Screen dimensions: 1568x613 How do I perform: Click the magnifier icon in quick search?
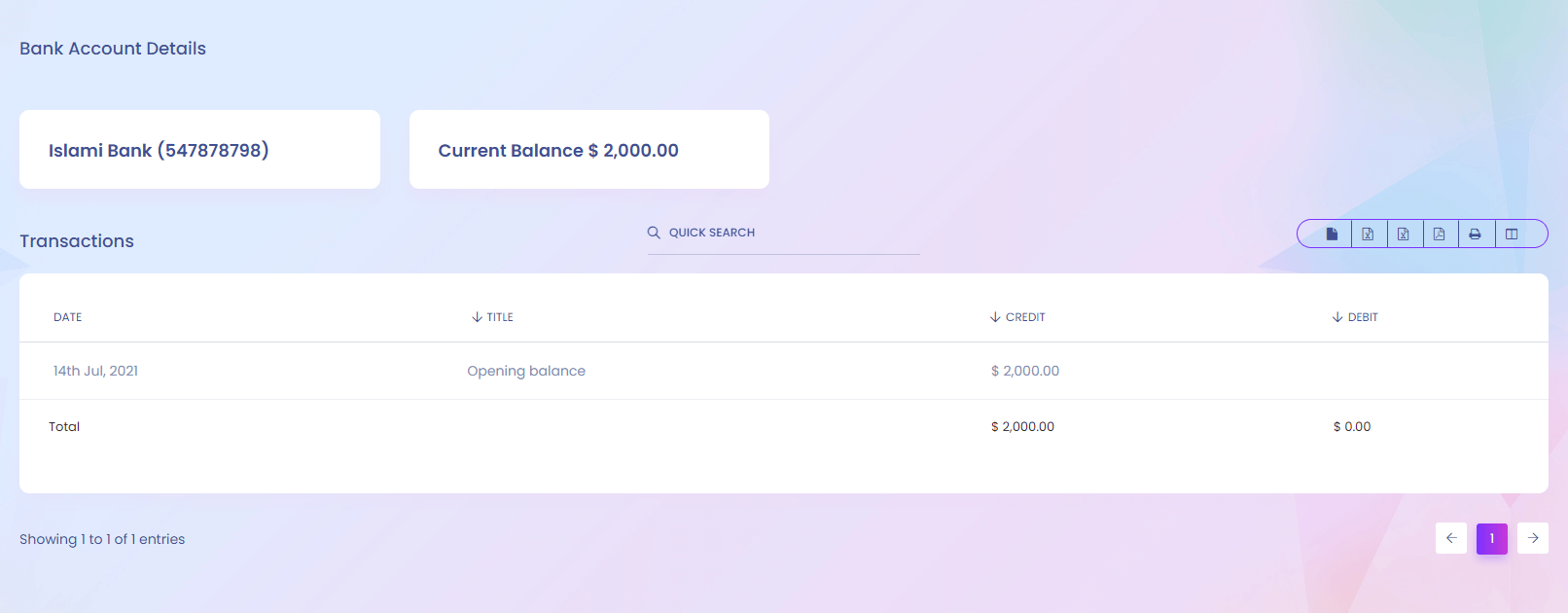654,233
